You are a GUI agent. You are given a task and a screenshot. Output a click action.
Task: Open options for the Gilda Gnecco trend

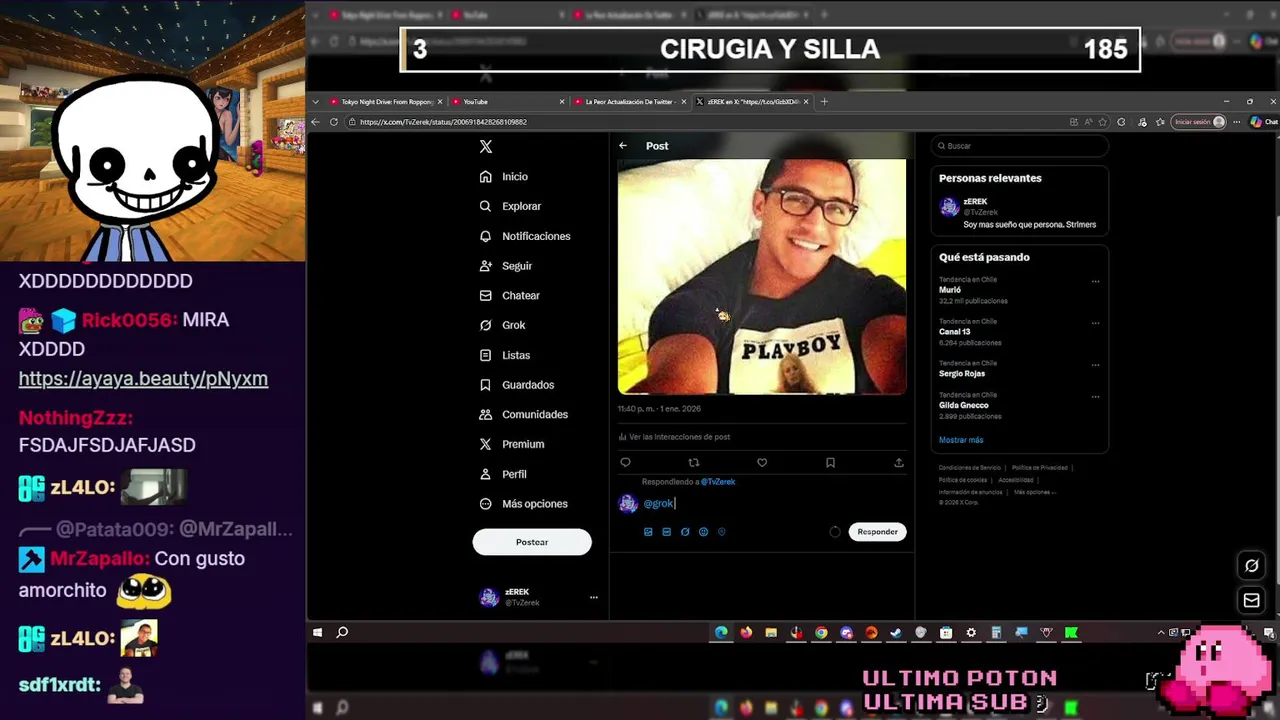(x=1095, y=397)
